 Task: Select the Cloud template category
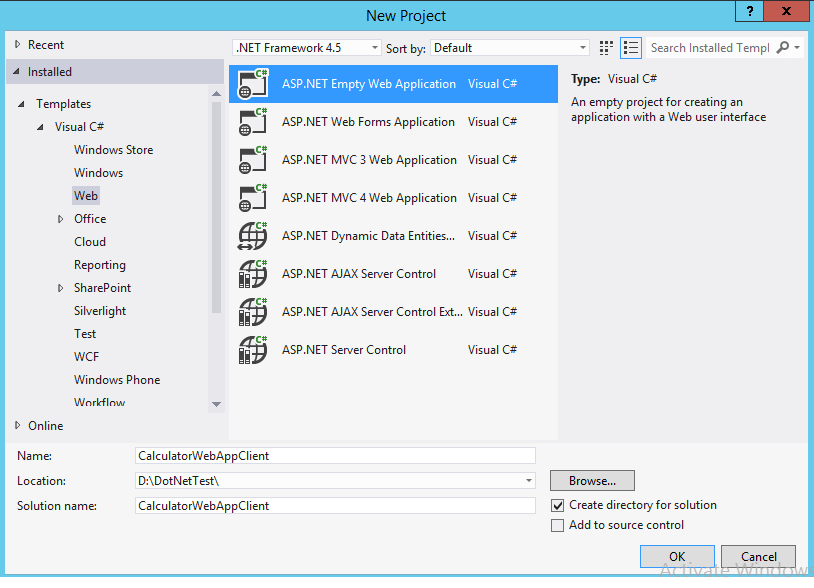click(90, 242)
